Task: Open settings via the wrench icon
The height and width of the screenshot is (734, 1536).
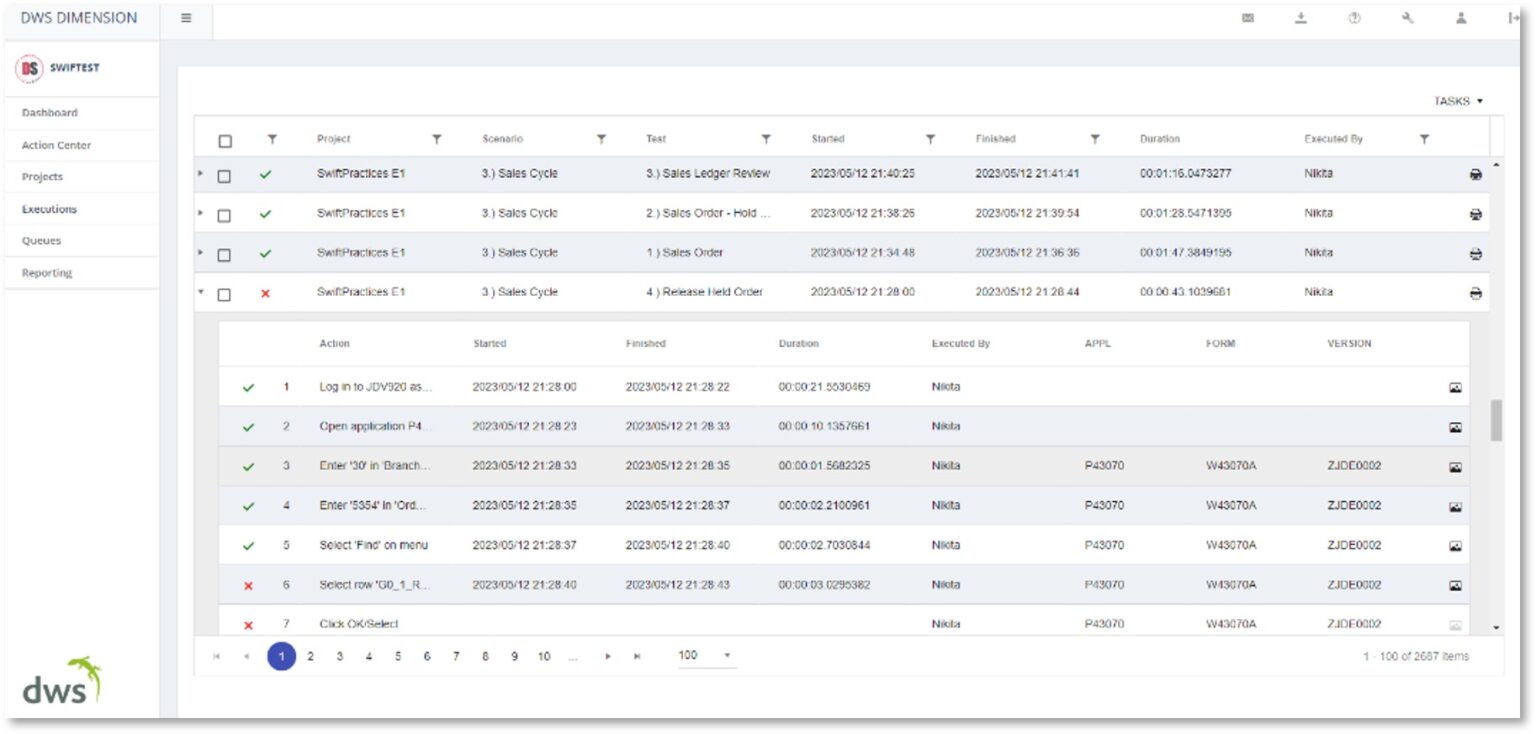Action: coord(1408,18)
